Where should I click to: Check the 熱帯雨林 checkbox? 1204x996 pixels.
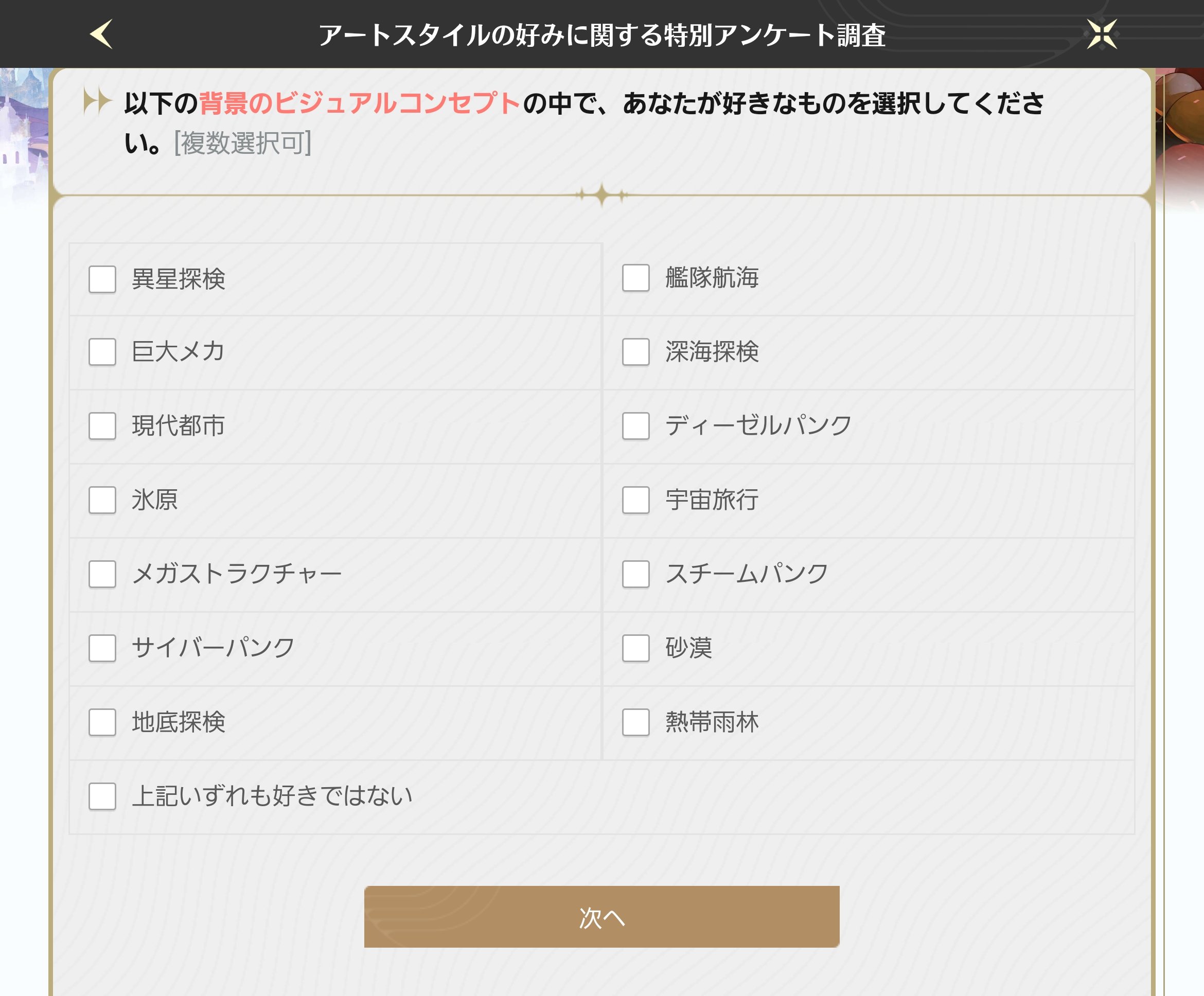point(636,722)
